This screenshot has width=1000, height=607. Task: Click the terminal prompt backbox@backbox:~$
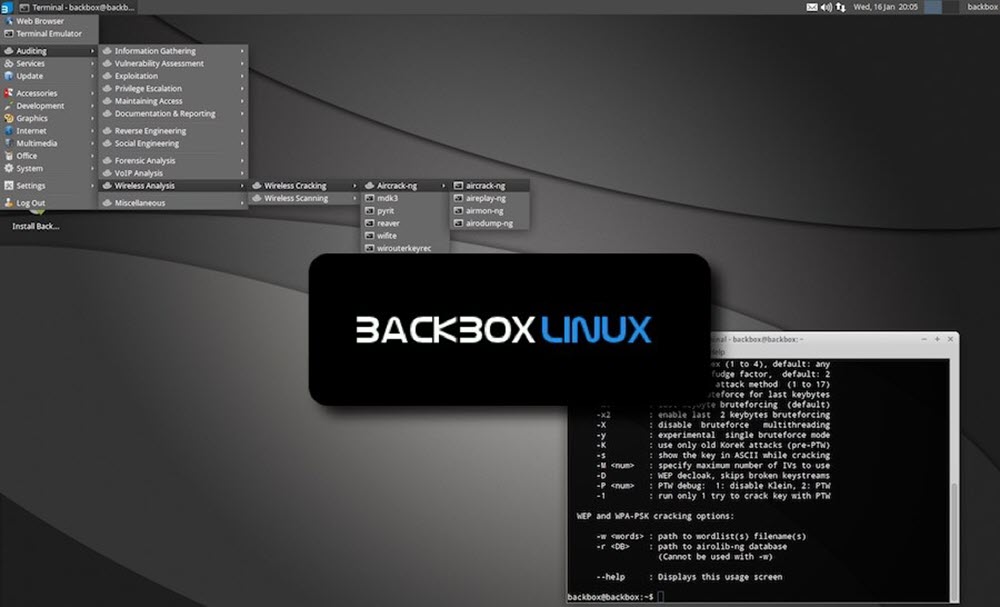pyautogui.click(x=611, y=597)
